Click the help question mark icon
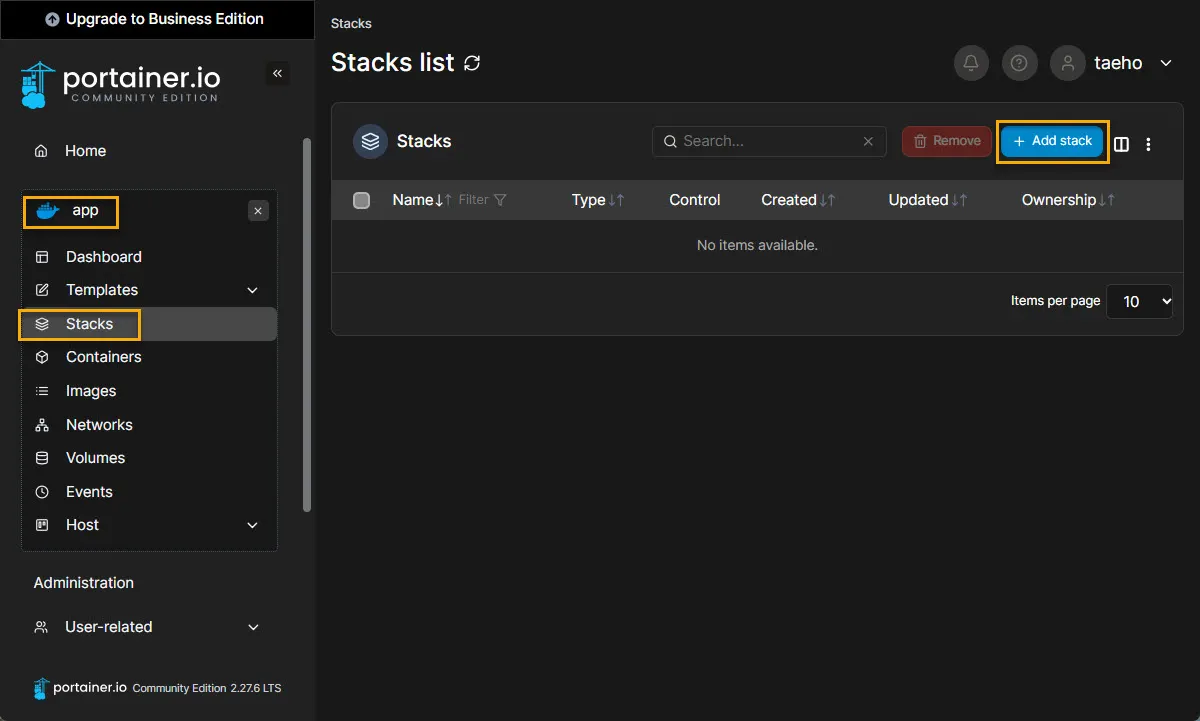The image size is (1200, 721). (1018, 63)
